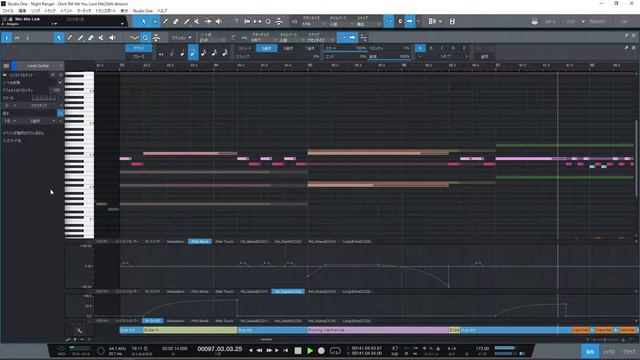This screenshot has height=360, width=640.
Task: Open the トラック menu
Action: tap(50, 11)
